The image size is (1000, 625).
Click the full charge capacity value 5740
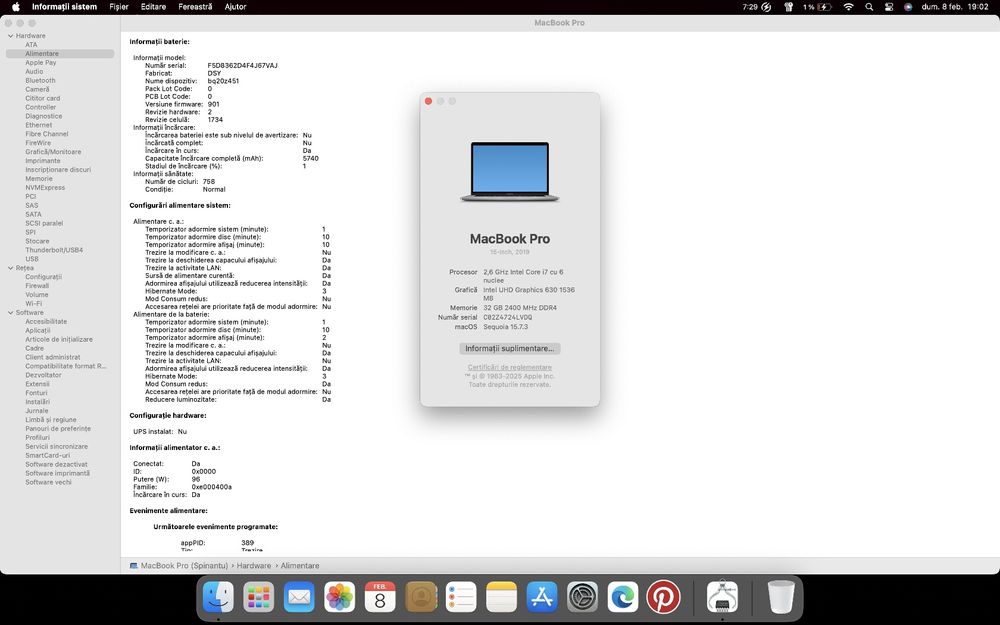[x=311, y=158]
